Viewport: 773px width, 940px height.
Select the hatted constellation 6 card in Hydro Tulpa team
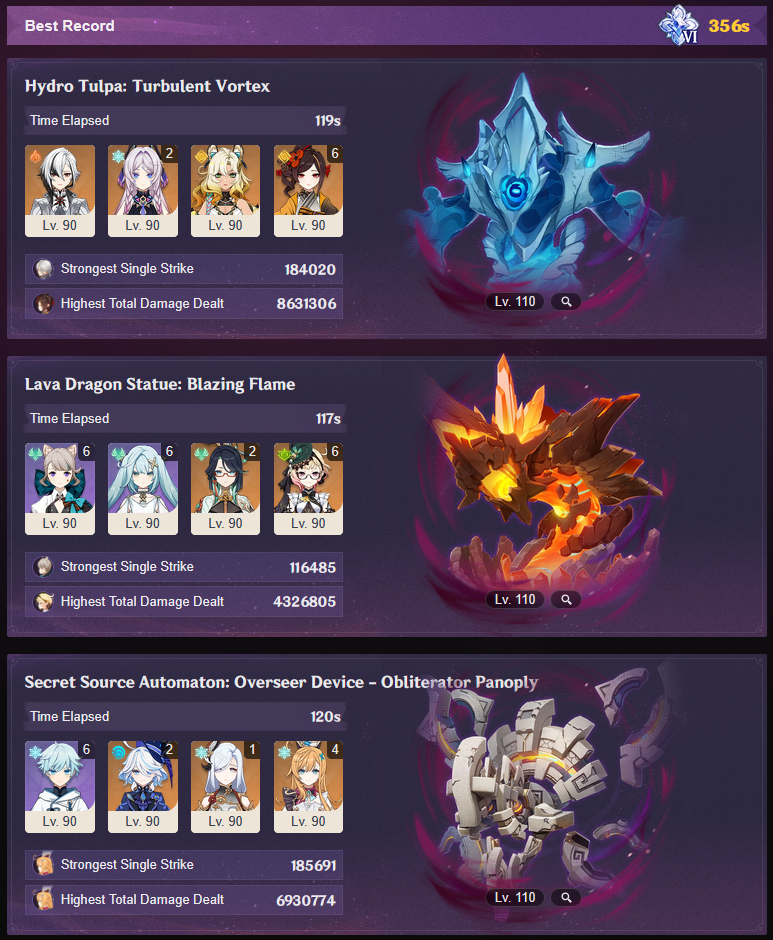[308, 191]
